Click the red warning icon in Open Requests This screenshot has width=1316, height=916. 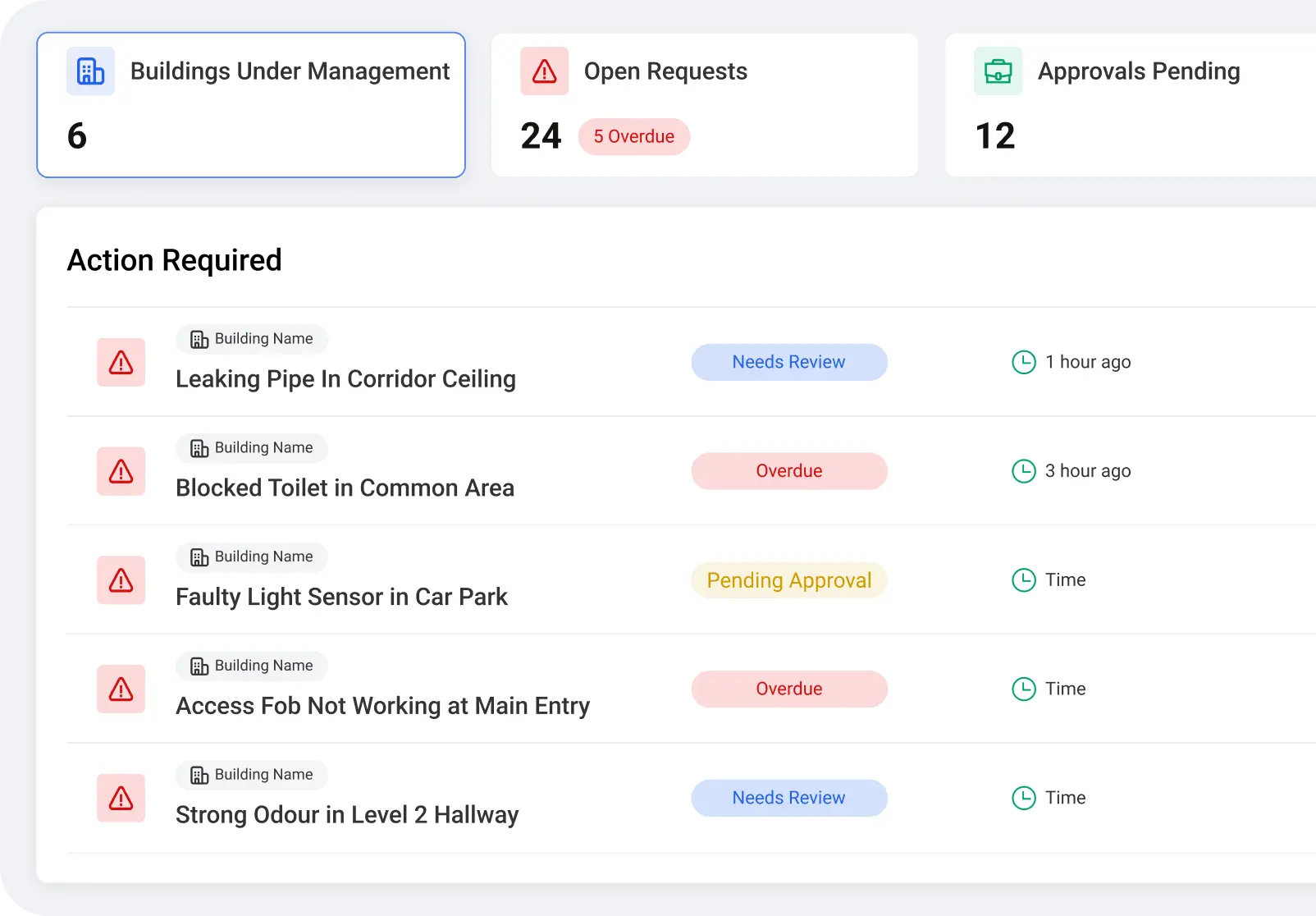pyautogui.click(x=544, y=71)
